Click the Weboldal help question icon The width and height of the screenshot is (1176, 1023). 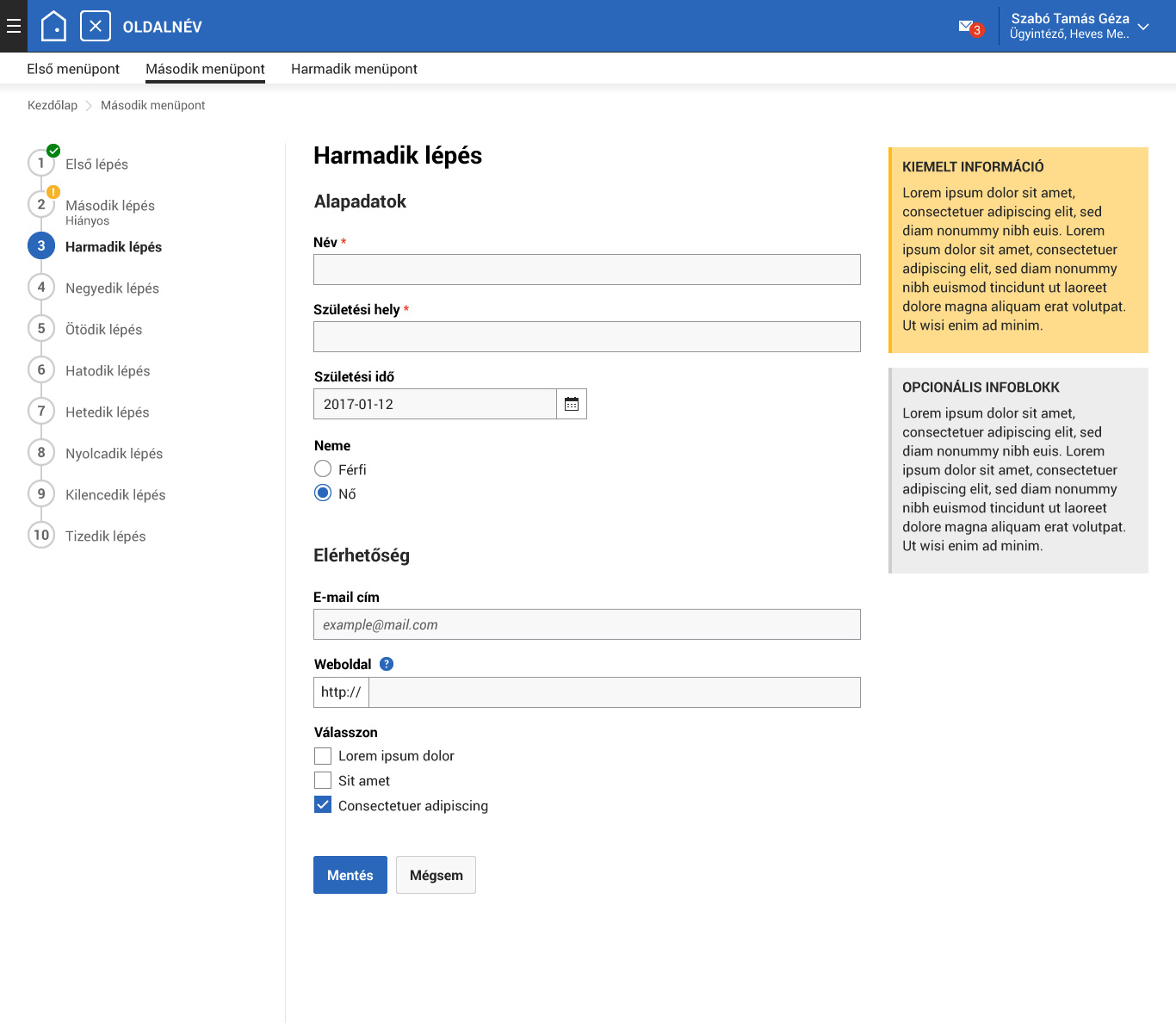pyautogui.click(x=387, y=664)
